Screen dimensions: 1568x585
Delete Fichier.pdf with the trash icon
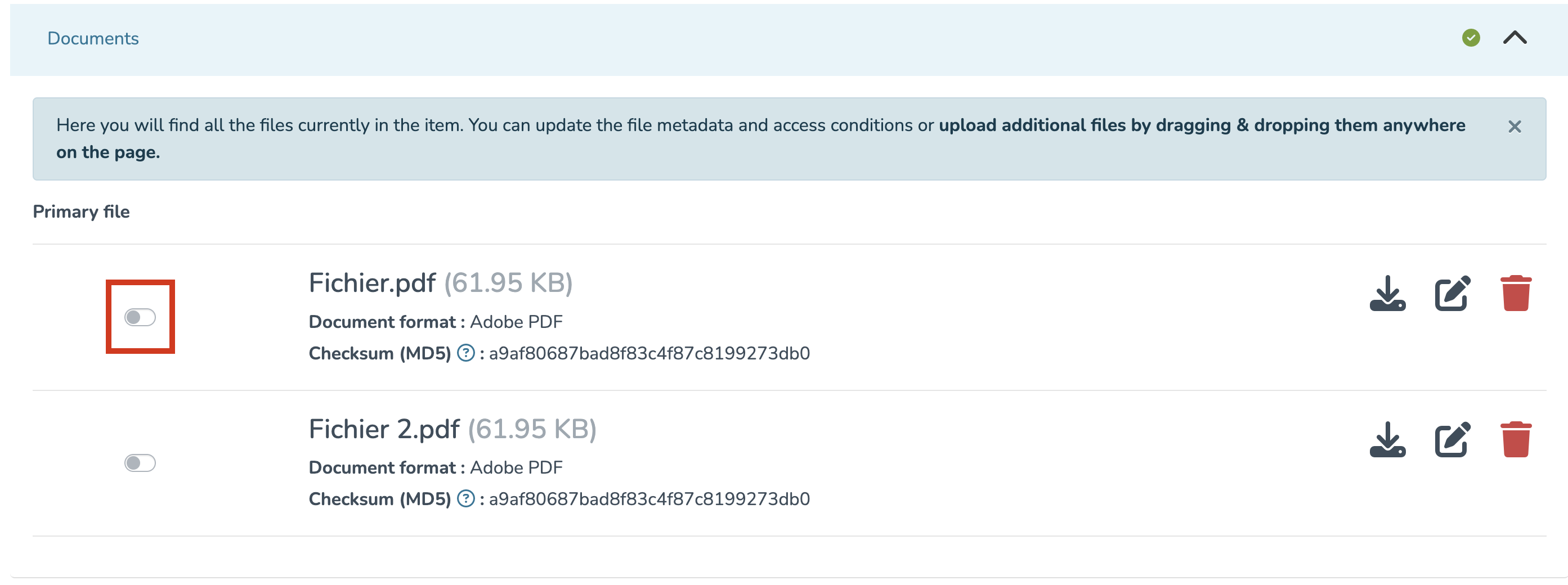(x=1515, y=293)
